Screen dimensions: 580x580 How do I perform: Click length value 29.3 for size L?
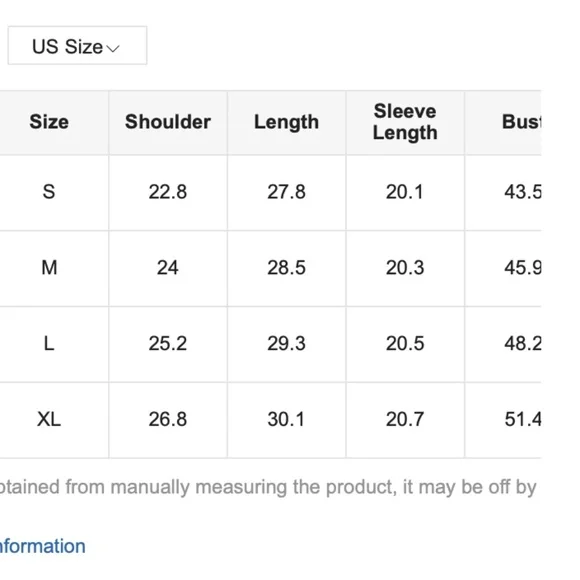tap(286, 344)
